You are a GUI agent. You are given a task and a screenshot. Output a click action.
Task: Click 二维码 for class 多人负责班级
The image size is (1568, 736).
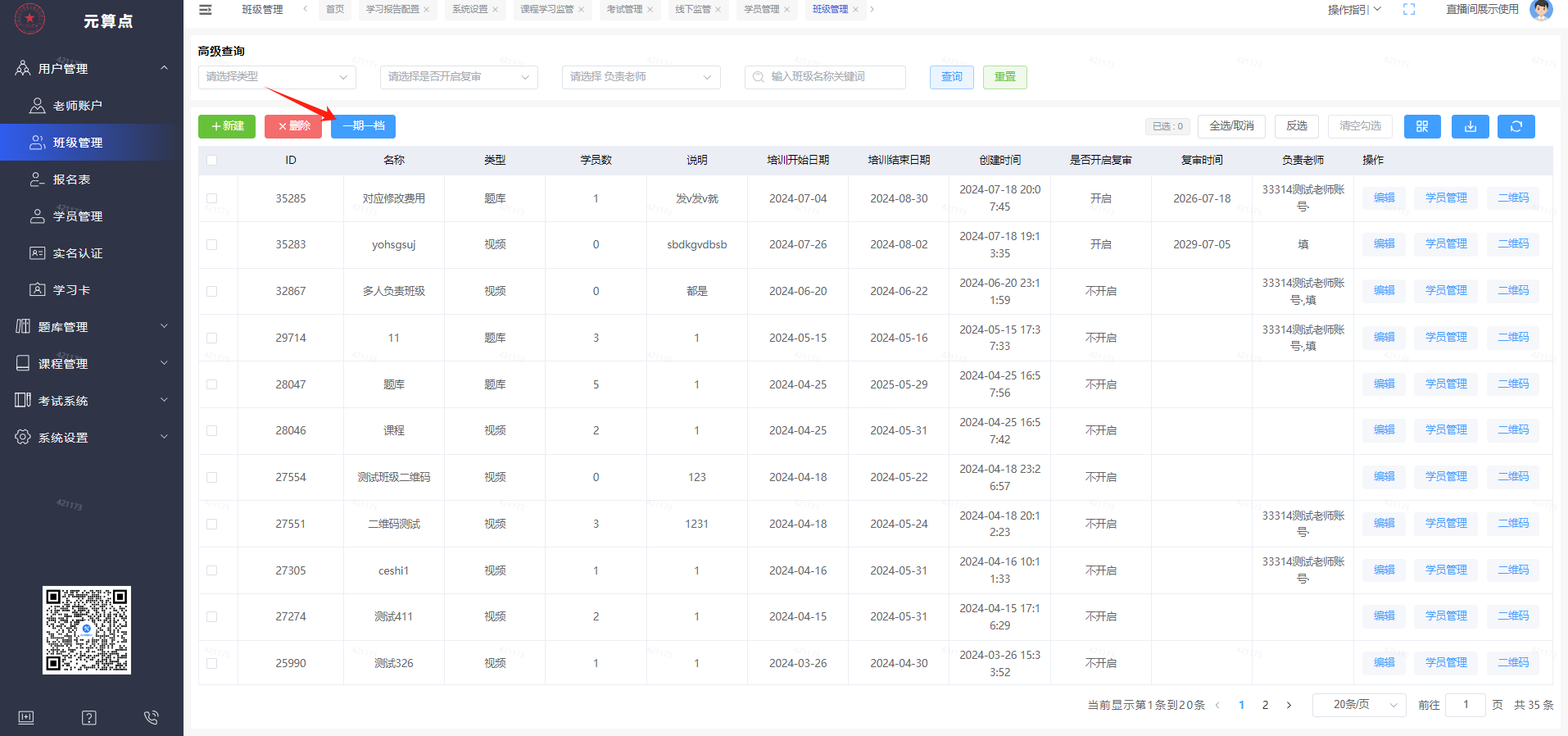(x=1513, y=291)
